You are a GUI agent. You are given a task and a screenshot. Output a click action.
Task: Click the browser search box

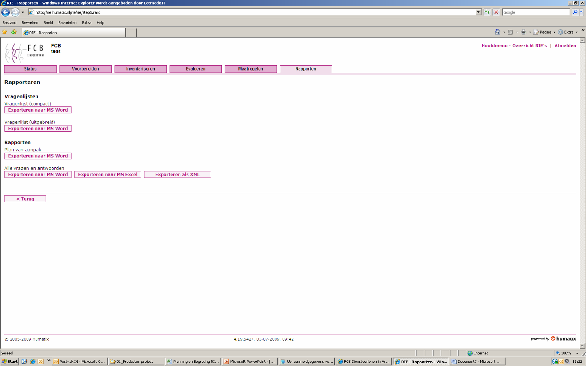(x=536, y=12)
